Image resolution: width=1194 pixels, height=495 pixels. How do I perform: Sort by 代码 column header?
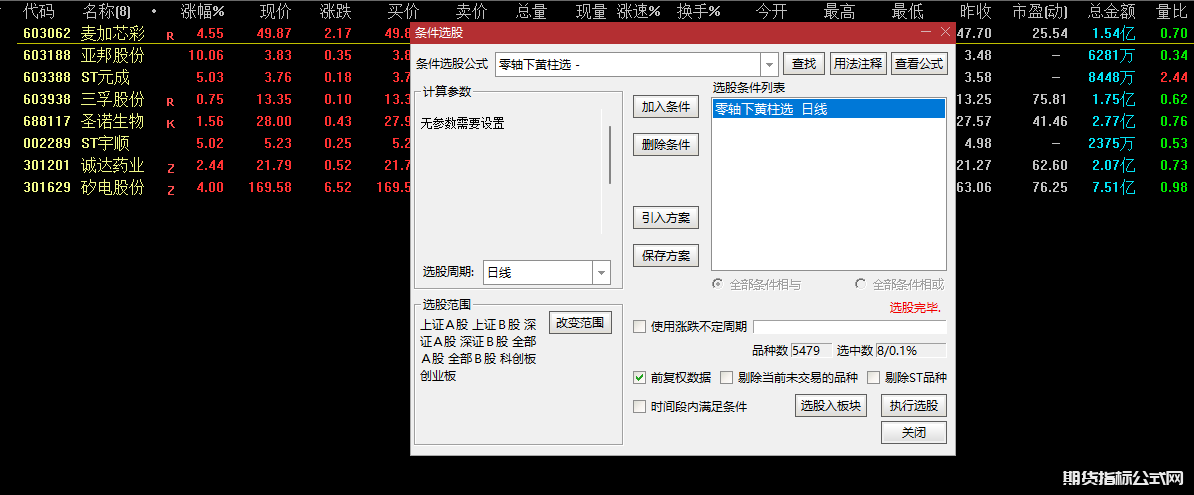pyautogui.click(x=38, y=11)
